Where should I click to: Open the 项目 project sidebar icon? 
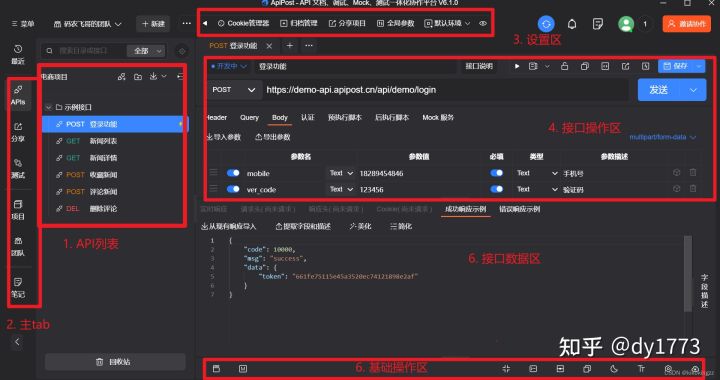click(x=18, y=210)
